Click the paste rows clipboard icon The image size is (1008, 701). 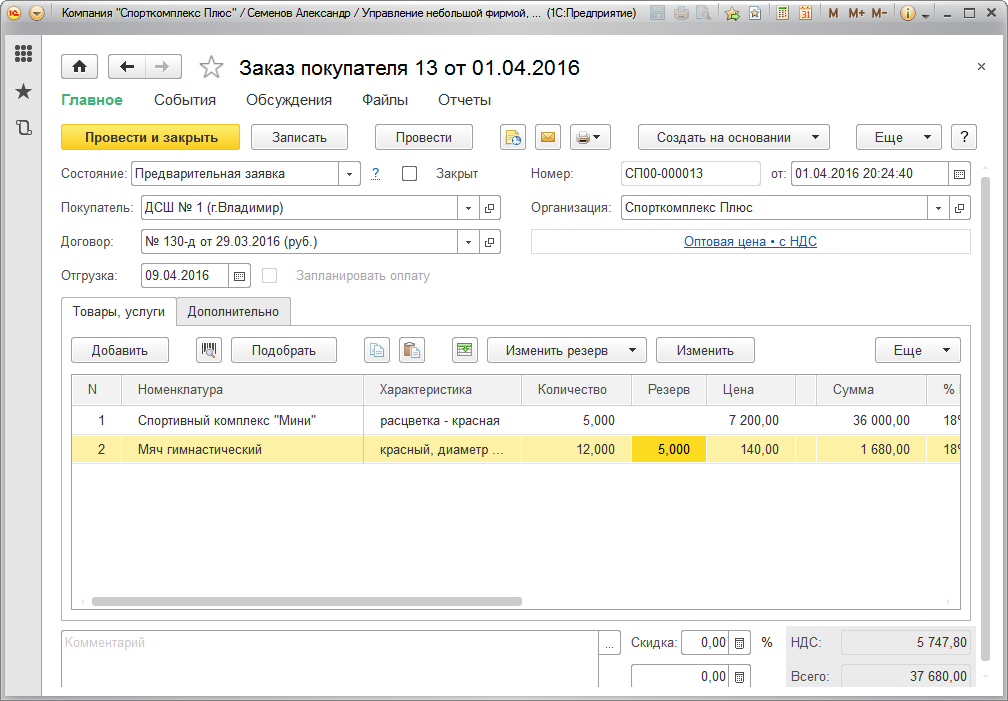click(x=411, y=350)
